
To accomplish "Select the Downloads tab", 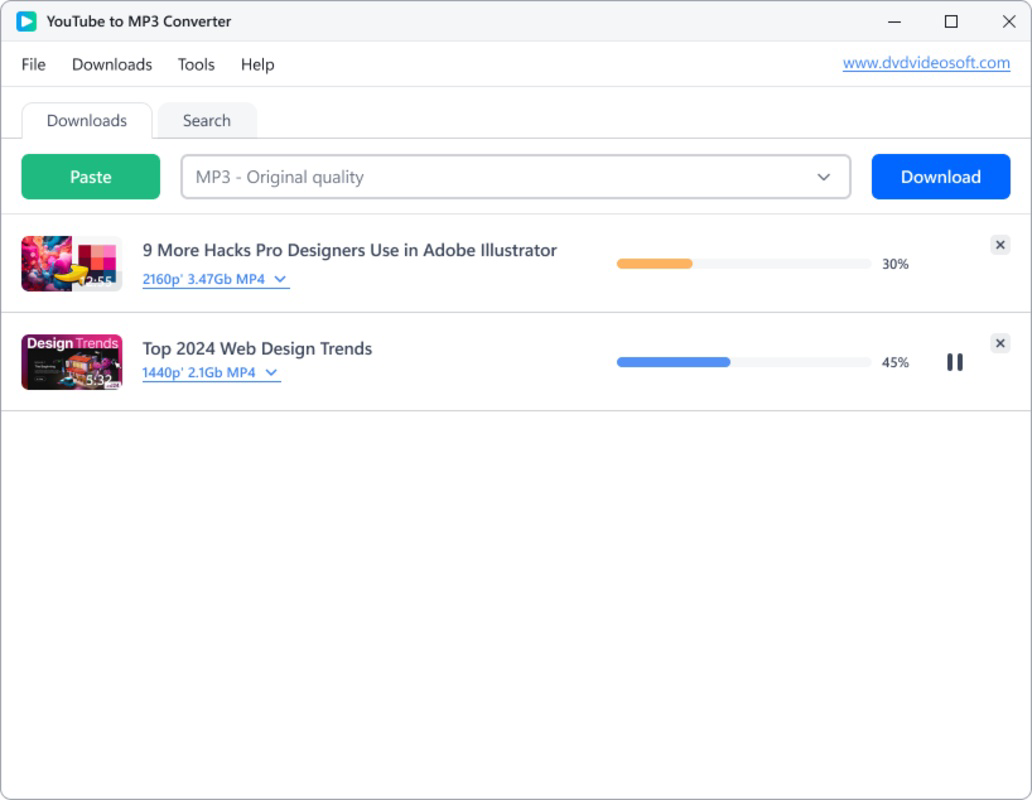I will pyautogui.click(x=87, y=120).
